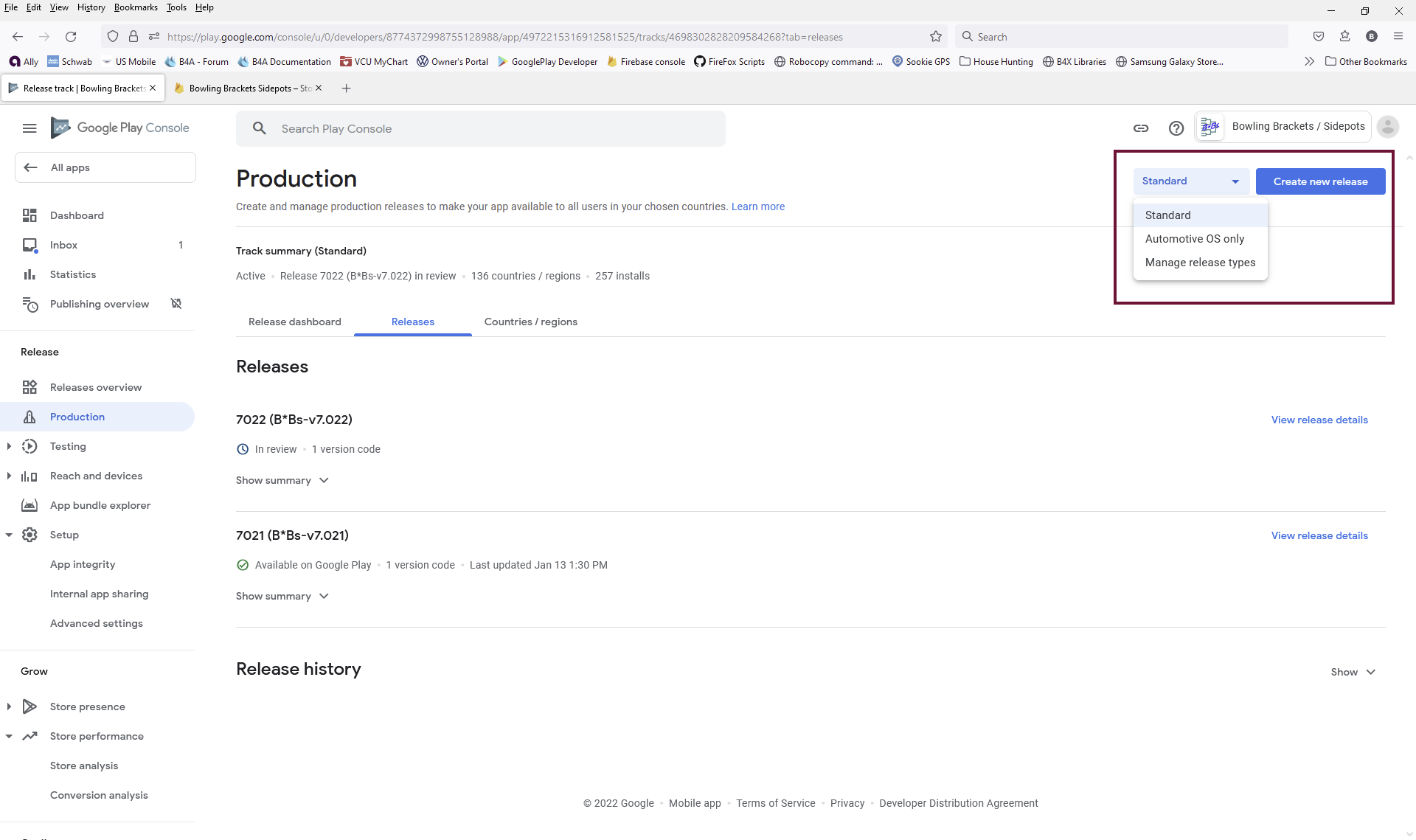
Task: Switch to Countries / regions tab
Action: pos(530,322)
